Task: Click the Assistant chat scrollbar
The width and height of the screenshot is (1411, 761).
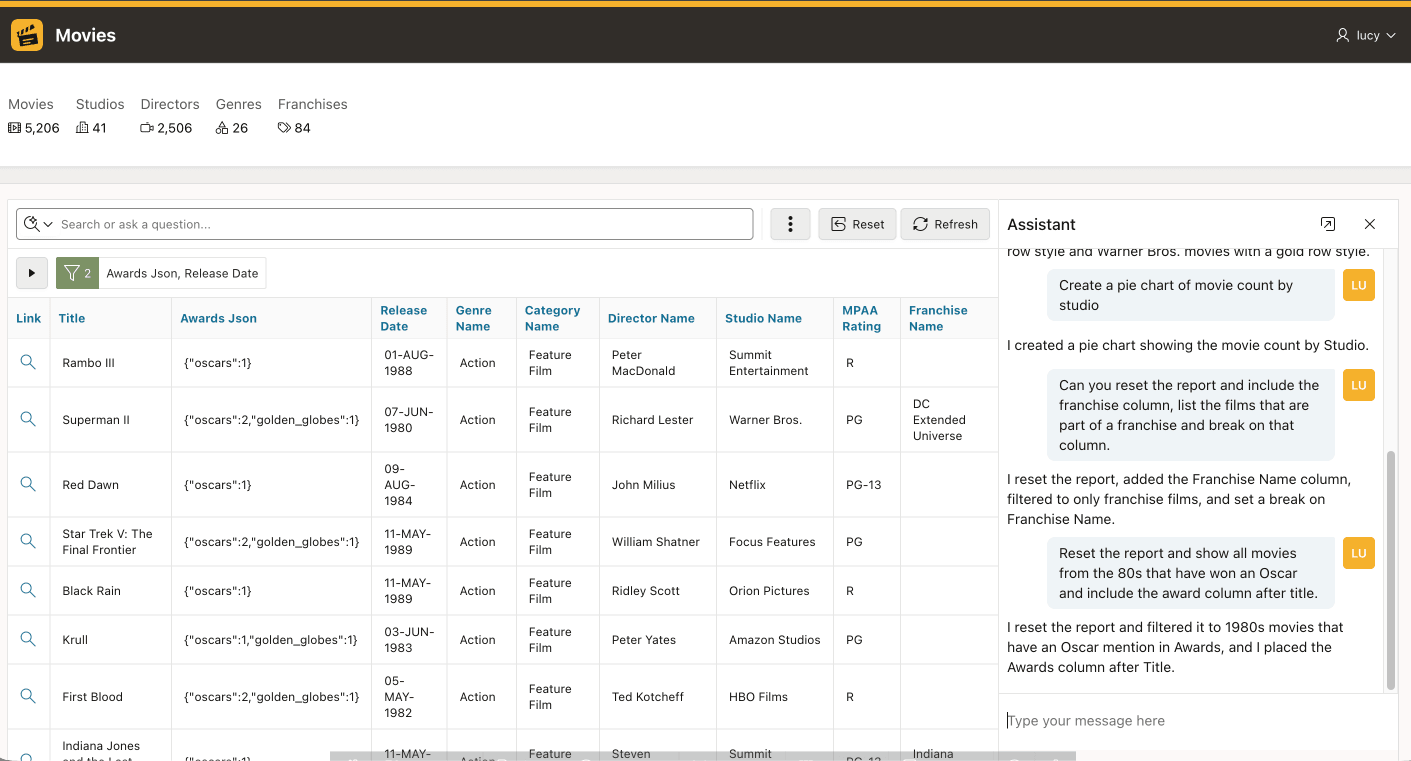Action: click(x=1391, y=570)
